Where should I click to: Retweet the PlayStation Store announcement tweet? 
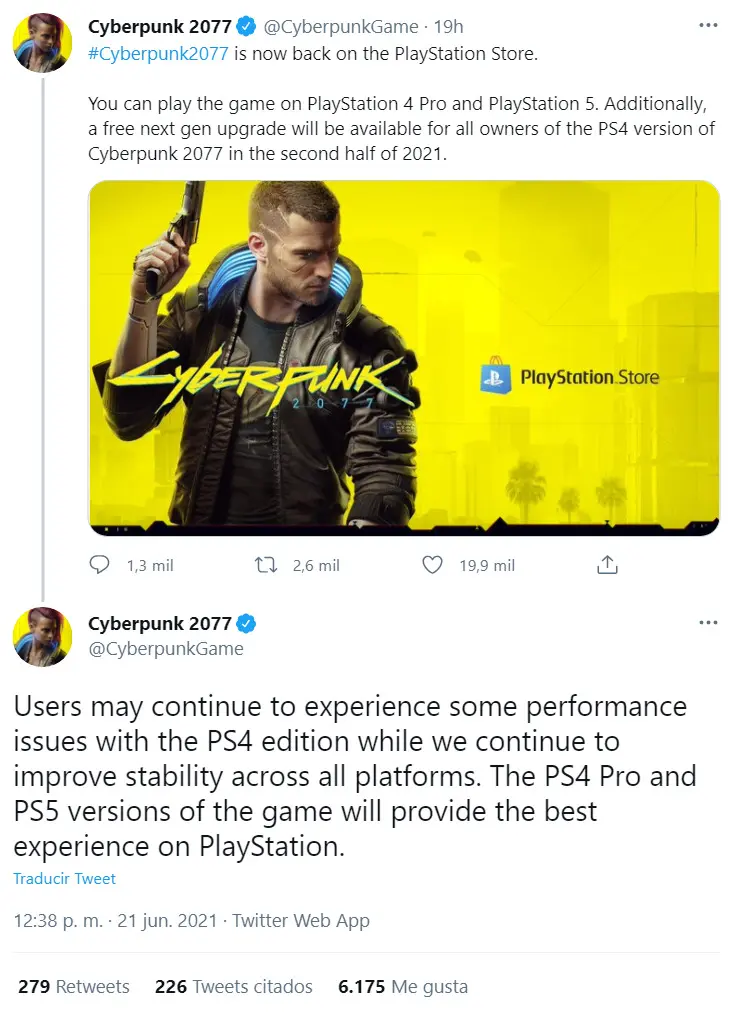point(266,565)
